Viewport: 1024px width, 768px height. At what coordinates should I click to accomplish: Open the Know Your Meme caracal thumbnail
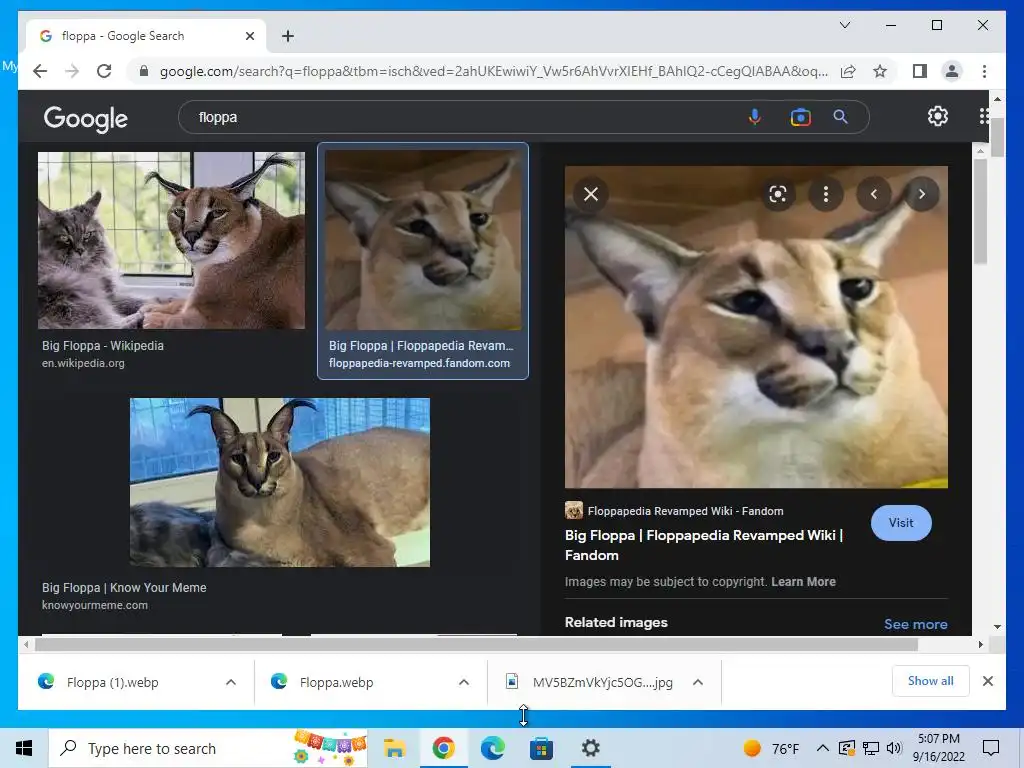280,483
